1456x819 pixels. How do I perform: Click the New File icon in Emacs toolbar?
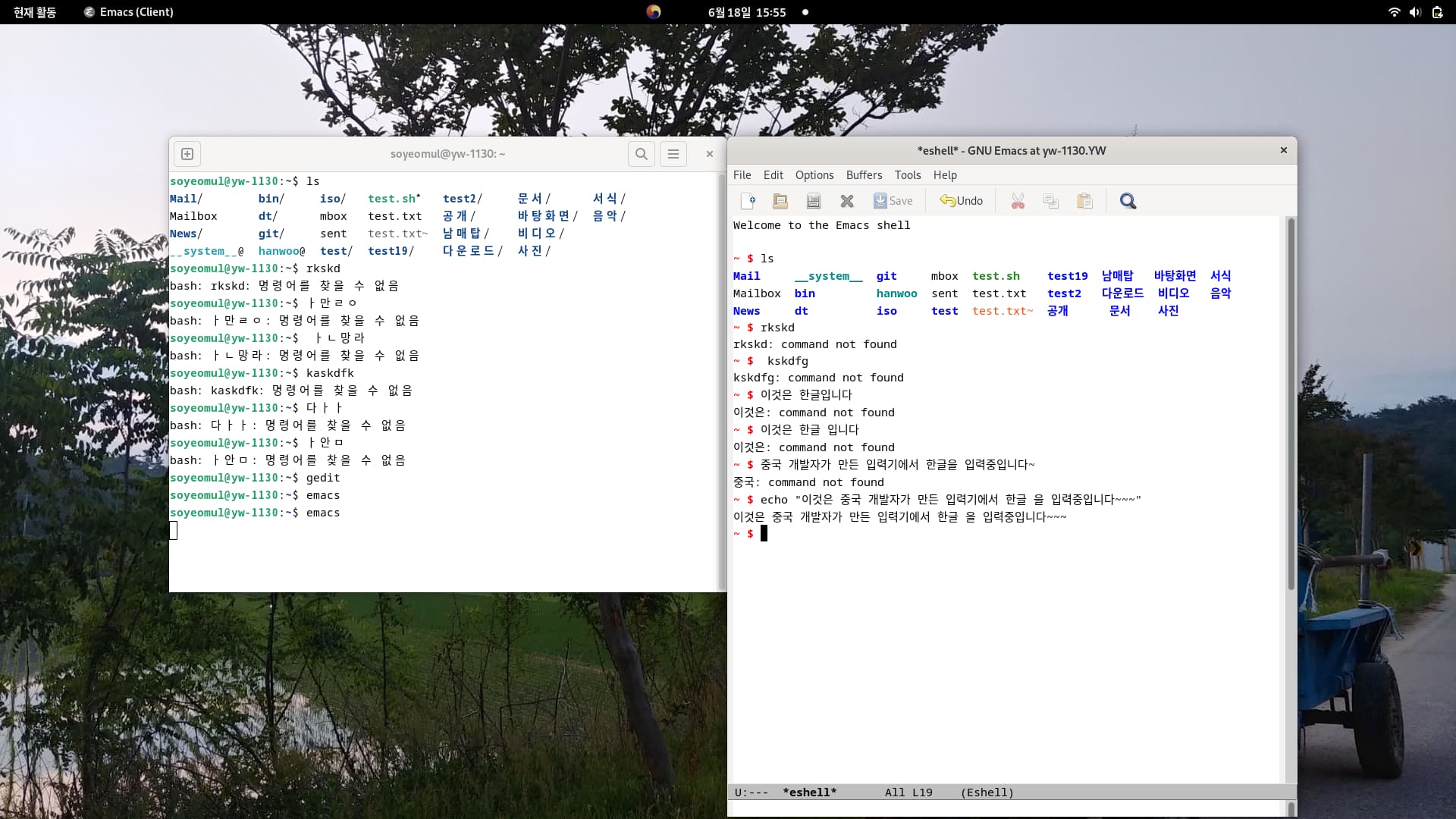[x=748, y=201]
